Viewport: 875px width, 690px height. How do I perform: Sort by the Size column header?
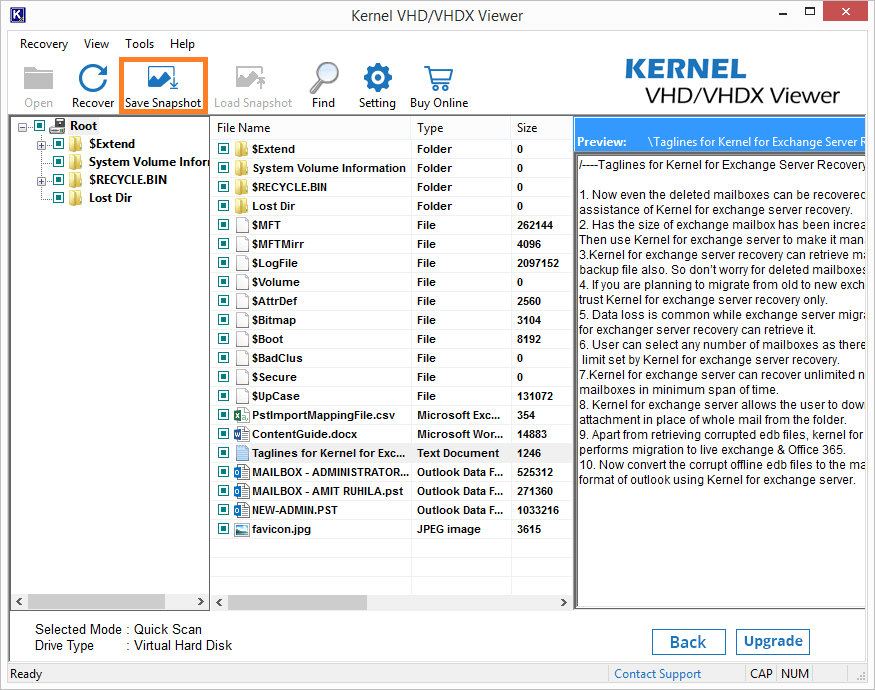point(541,128)
